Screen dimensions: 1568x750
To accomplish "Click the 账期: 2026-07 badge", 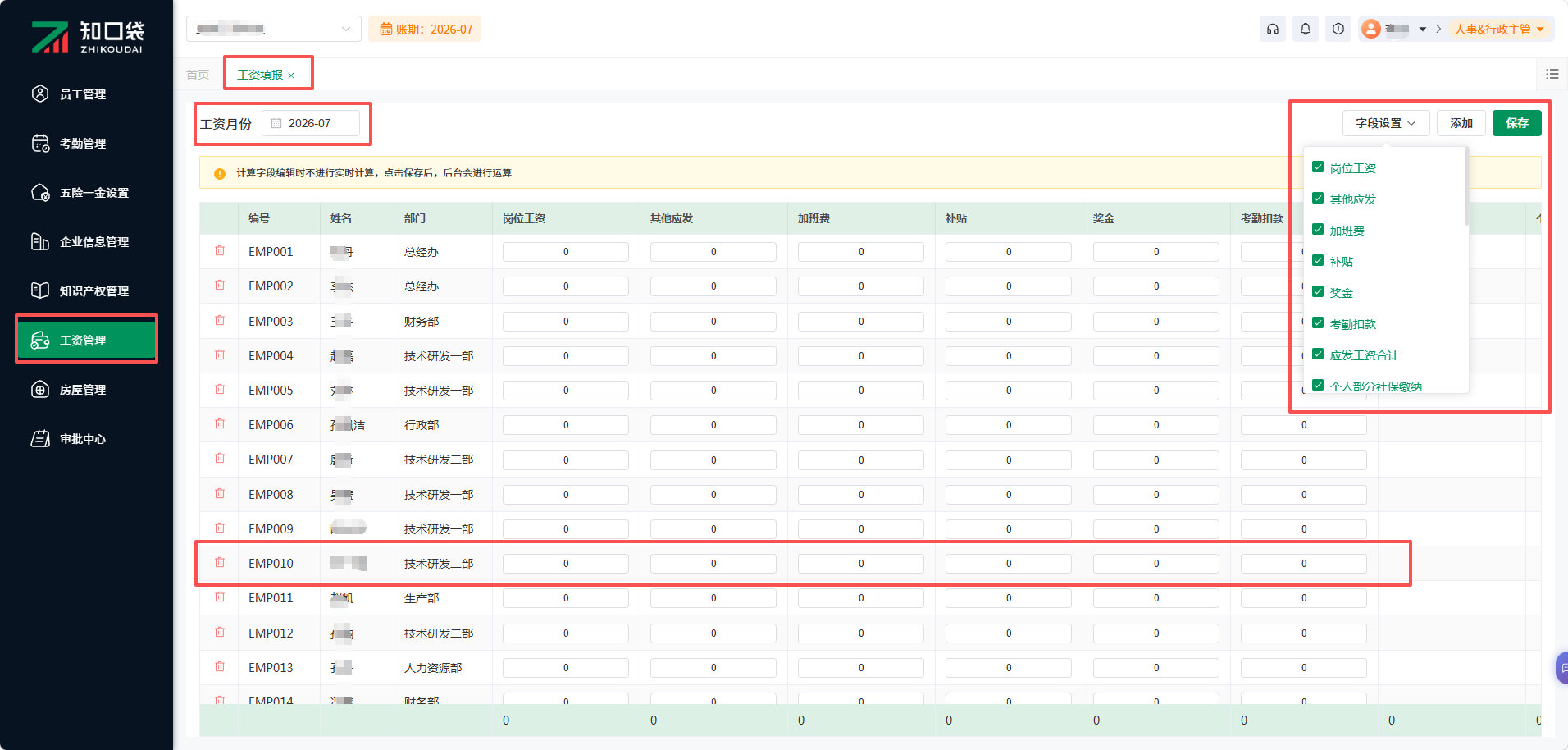I will pos(425,29).
